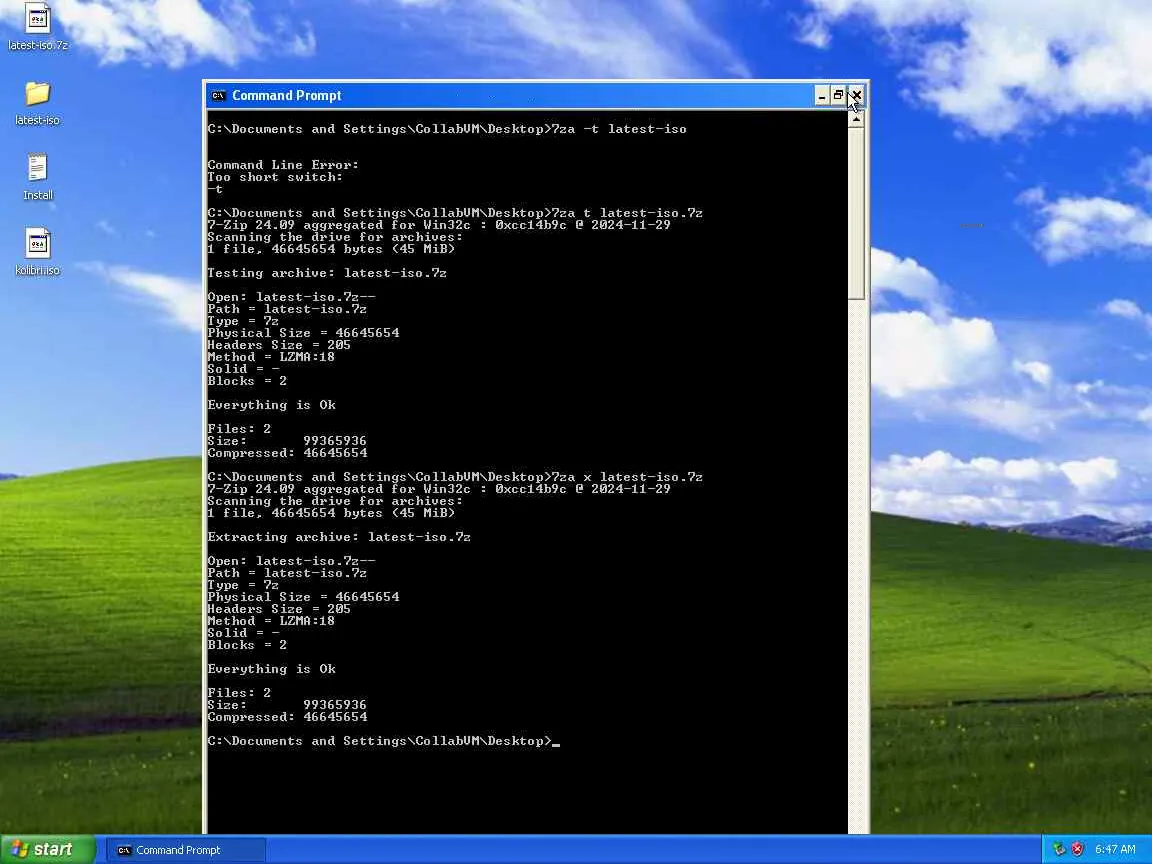
Task: Restore down the Command Prompt window
Action: point(838,96)
